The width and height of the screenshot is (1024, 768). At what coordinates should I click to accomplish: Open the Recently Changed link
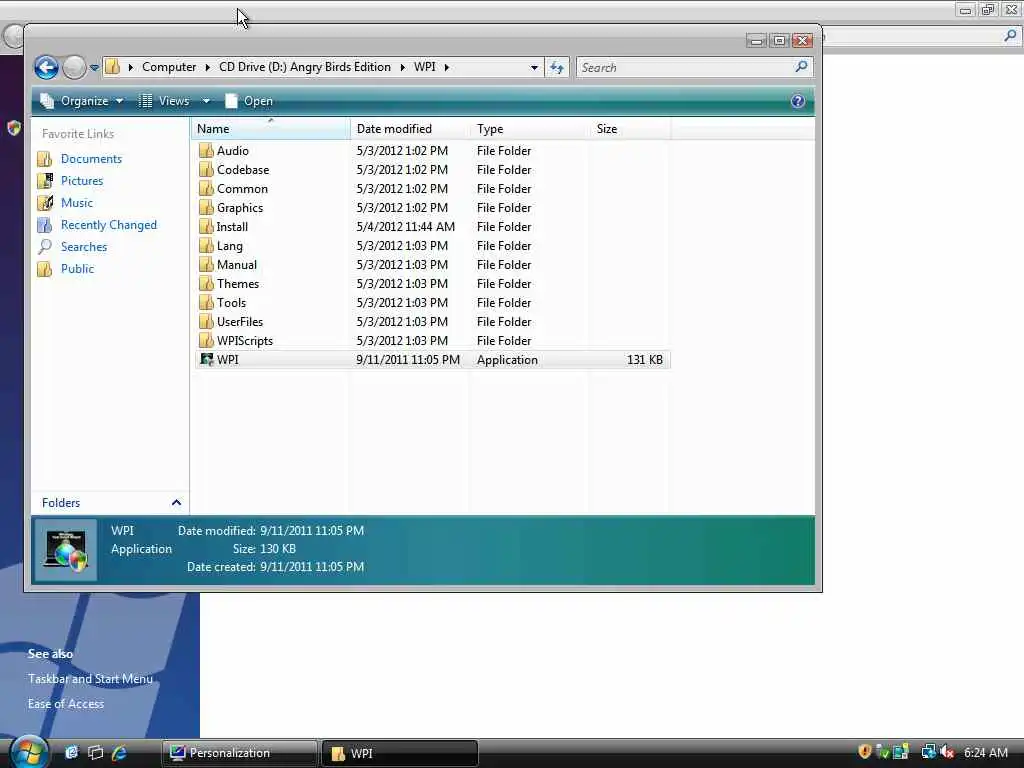tap(108, 225)
